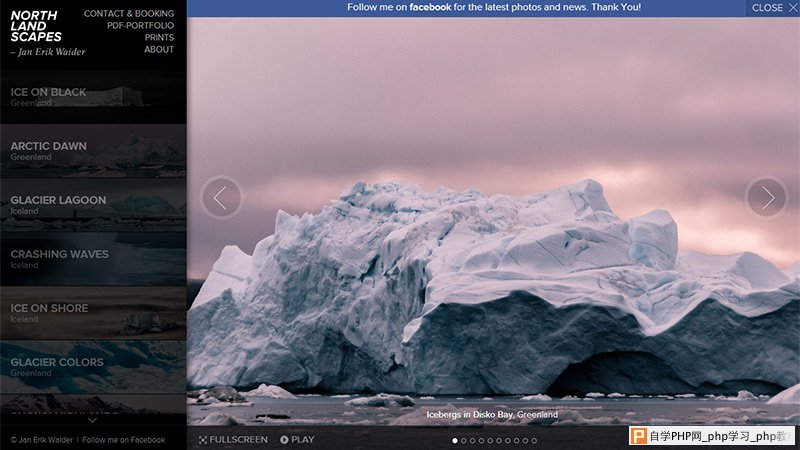Screen dimensions: 800x450
Task: Click the Jan Erik Waider signature text
Action: coord(48,52)
